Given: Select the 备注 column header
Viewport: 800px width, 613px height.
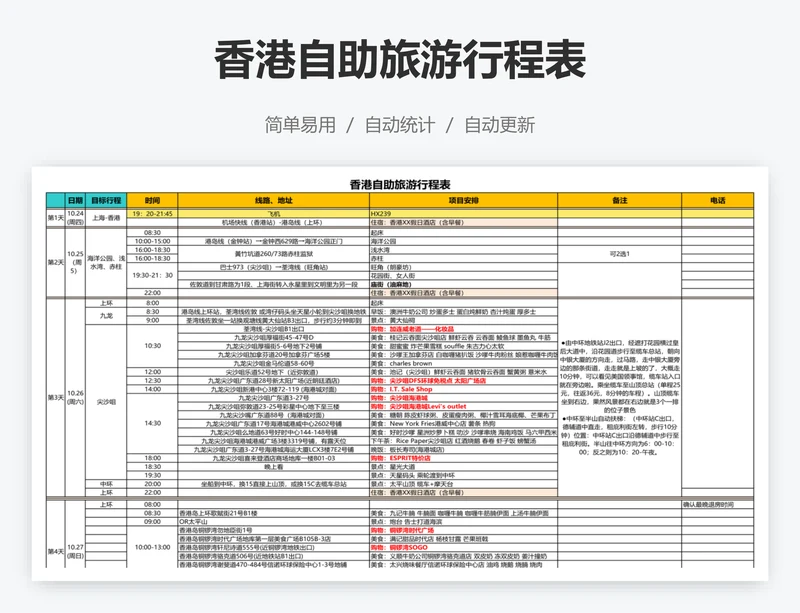Looking at the screenshot, I should point(619,200).
